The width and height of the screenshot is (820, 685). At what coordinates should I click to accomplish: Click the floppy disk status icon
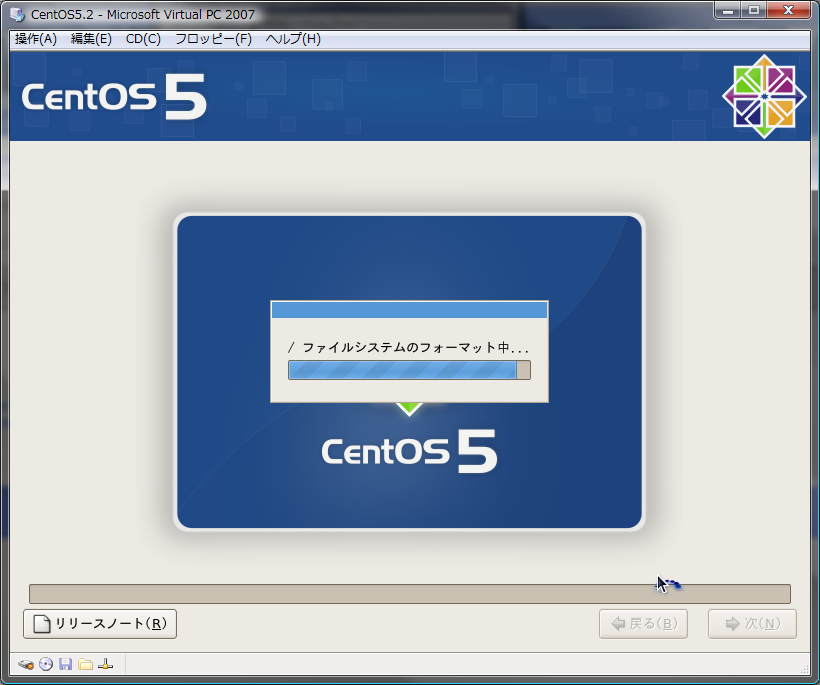[x=65, y=665]
